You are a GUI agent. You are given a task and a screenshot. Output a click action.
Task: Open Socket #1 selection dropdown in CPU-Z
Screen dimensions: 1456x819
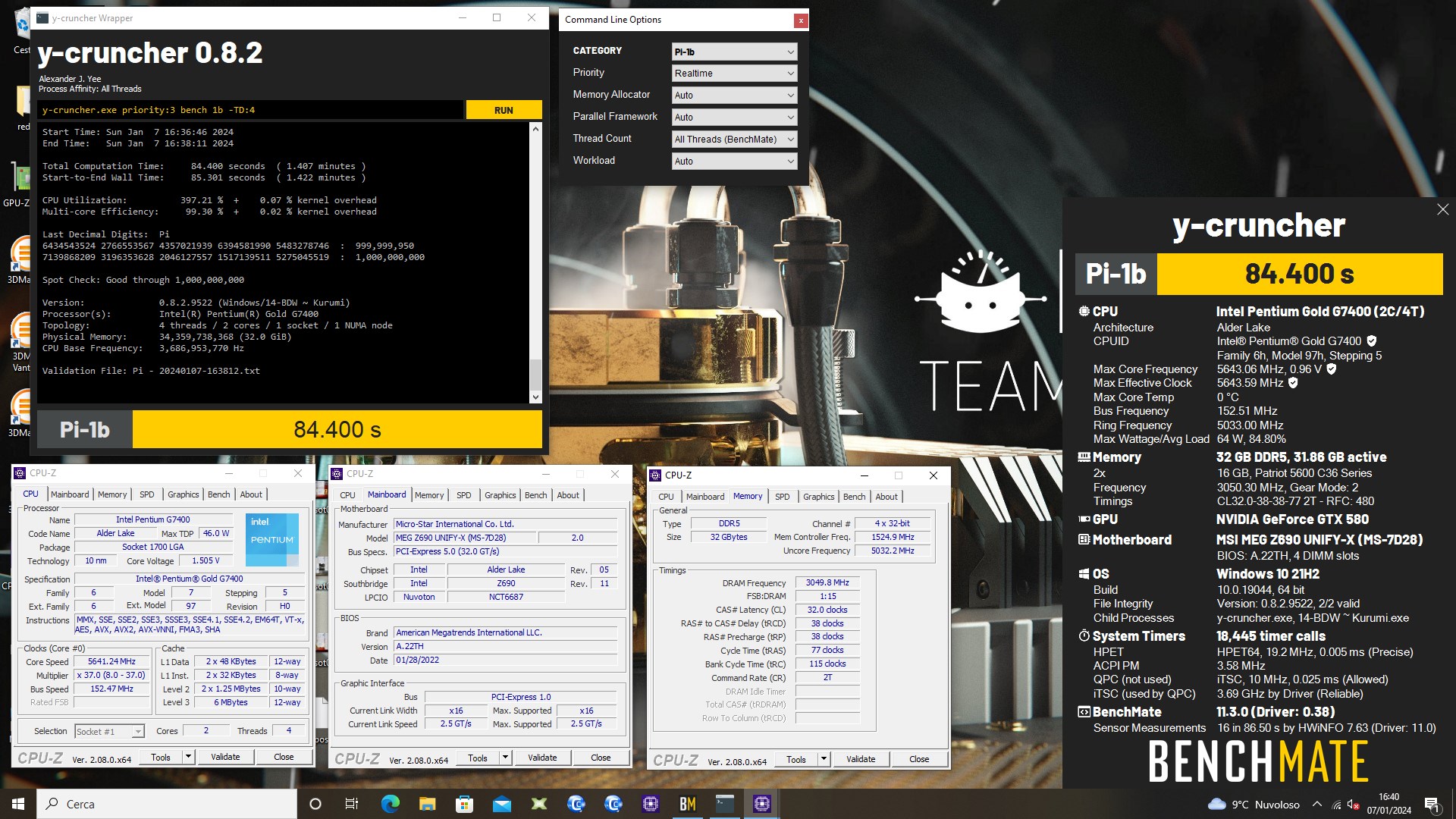point(109,731)
